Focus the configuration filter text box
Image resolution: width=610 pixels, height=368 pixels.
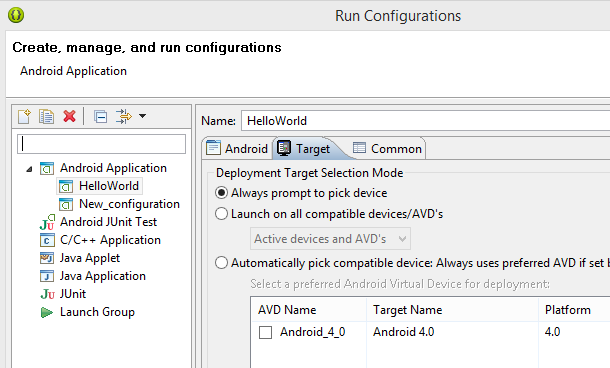click(x=102, y=144)
